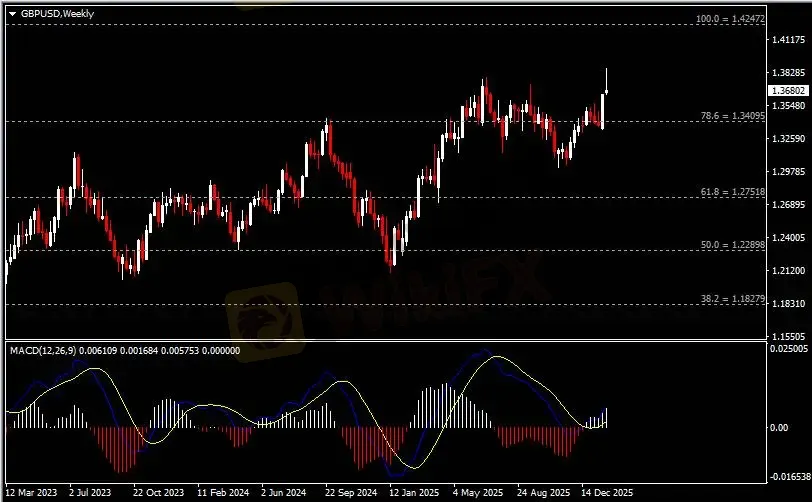Select the 78.6 = 1.34095 Fibonacci label

point(733,116)
